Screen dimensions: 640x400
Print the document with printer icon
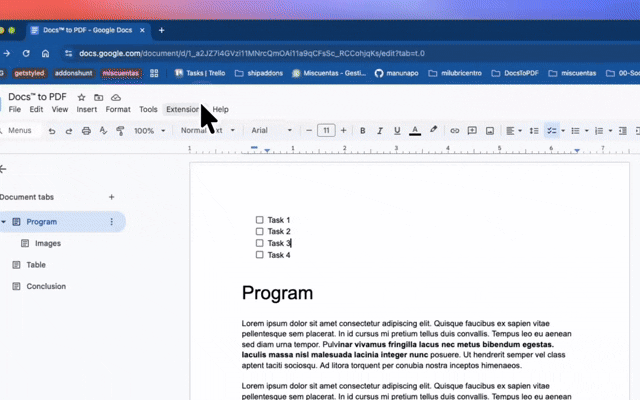86,131
